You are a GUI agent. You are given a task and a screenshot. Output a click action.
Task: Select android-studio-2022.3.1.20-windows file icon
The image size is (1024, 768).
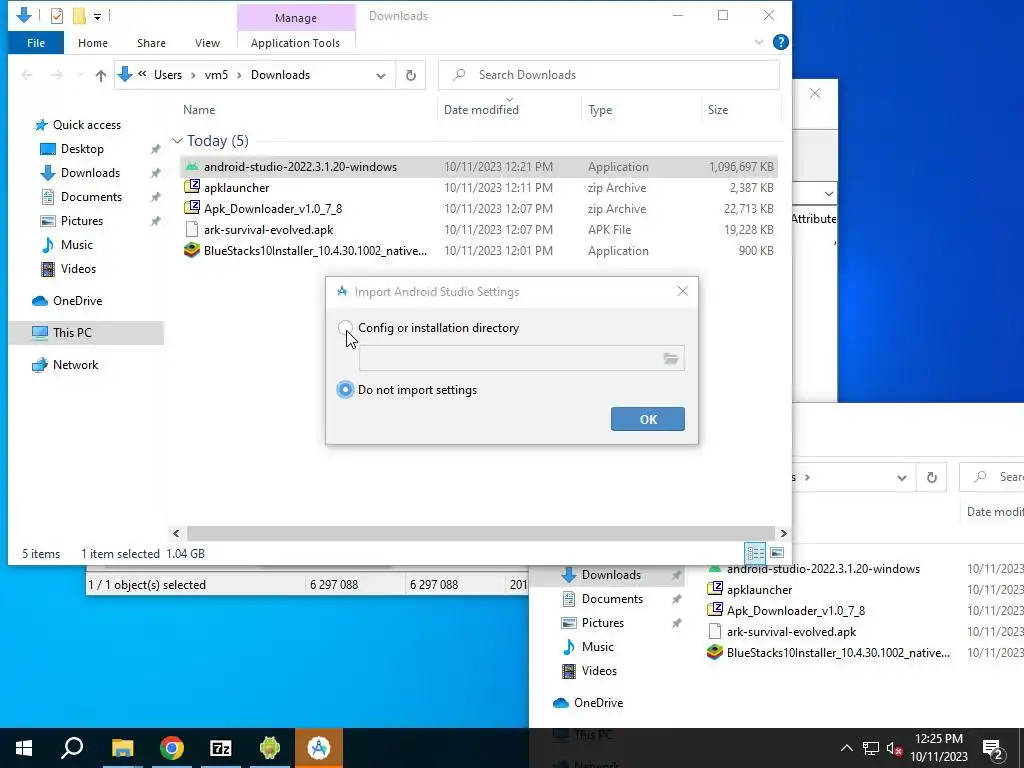pos(191,167)
